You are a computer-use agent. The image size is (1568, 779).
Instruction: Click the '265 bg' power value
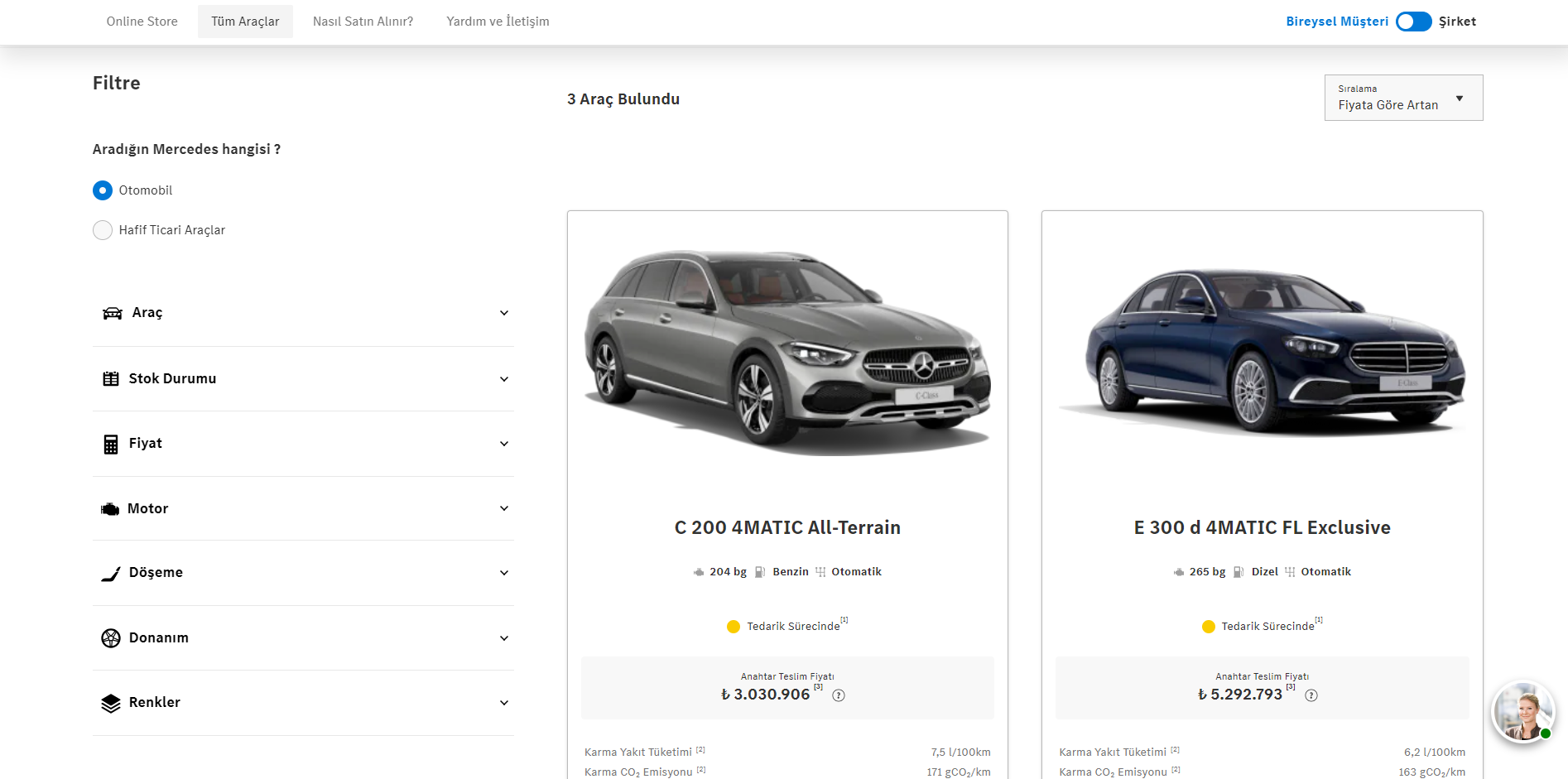tap(1207, 572)
